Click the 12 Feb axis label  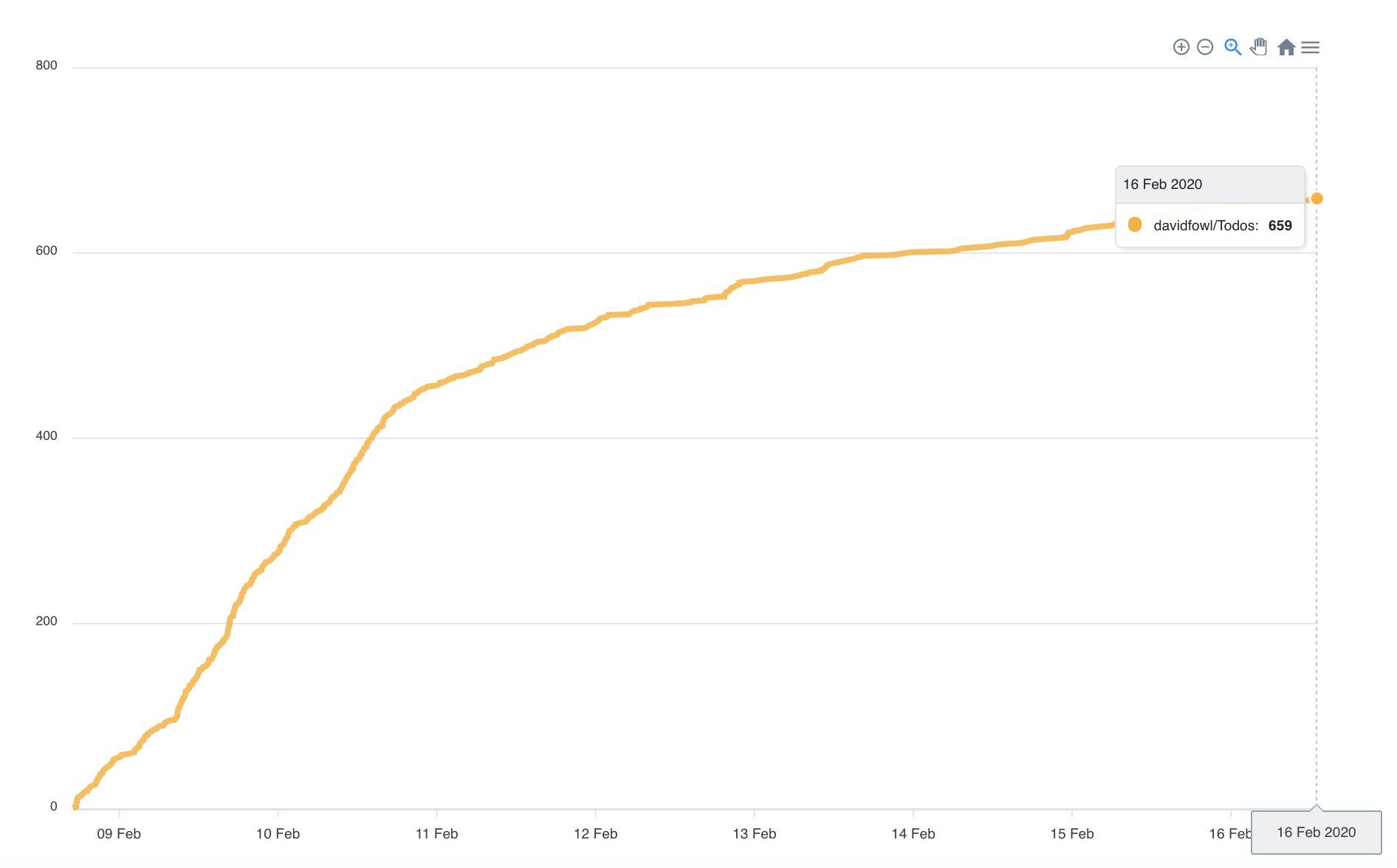coord(595,833)
